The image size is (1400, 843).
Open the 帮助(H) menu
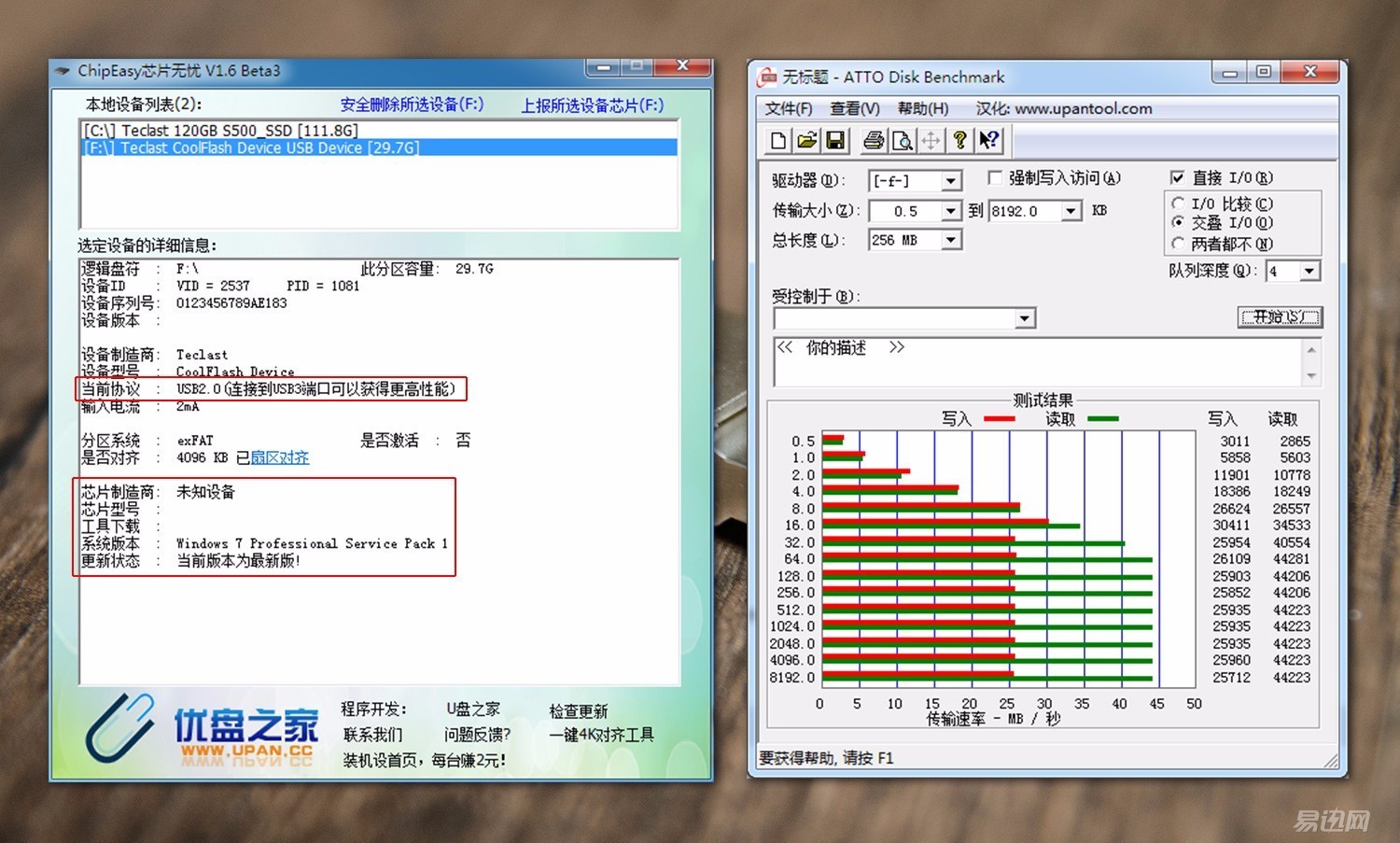click(923, 108)
